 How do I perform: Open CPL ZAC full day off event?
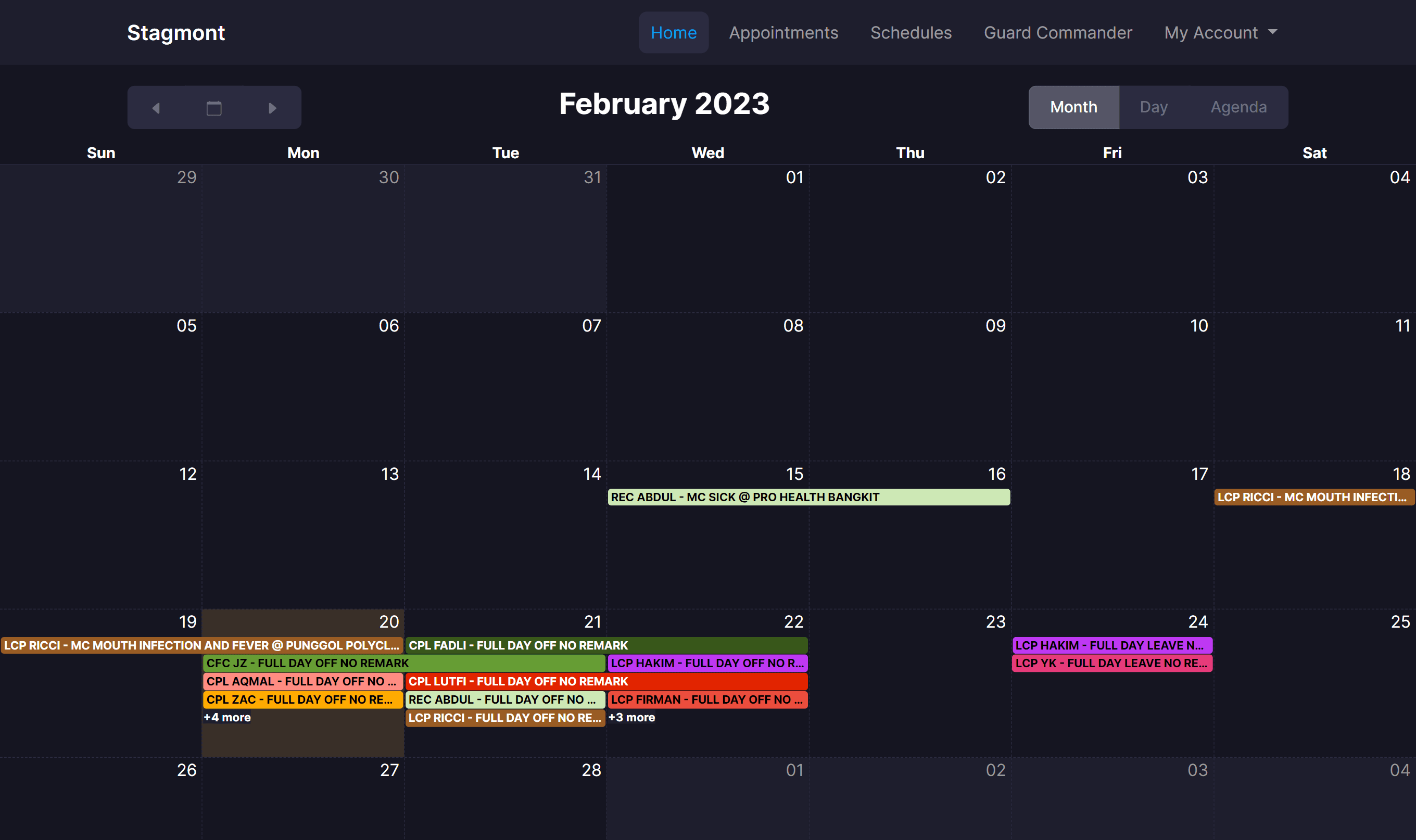[302, 699]
